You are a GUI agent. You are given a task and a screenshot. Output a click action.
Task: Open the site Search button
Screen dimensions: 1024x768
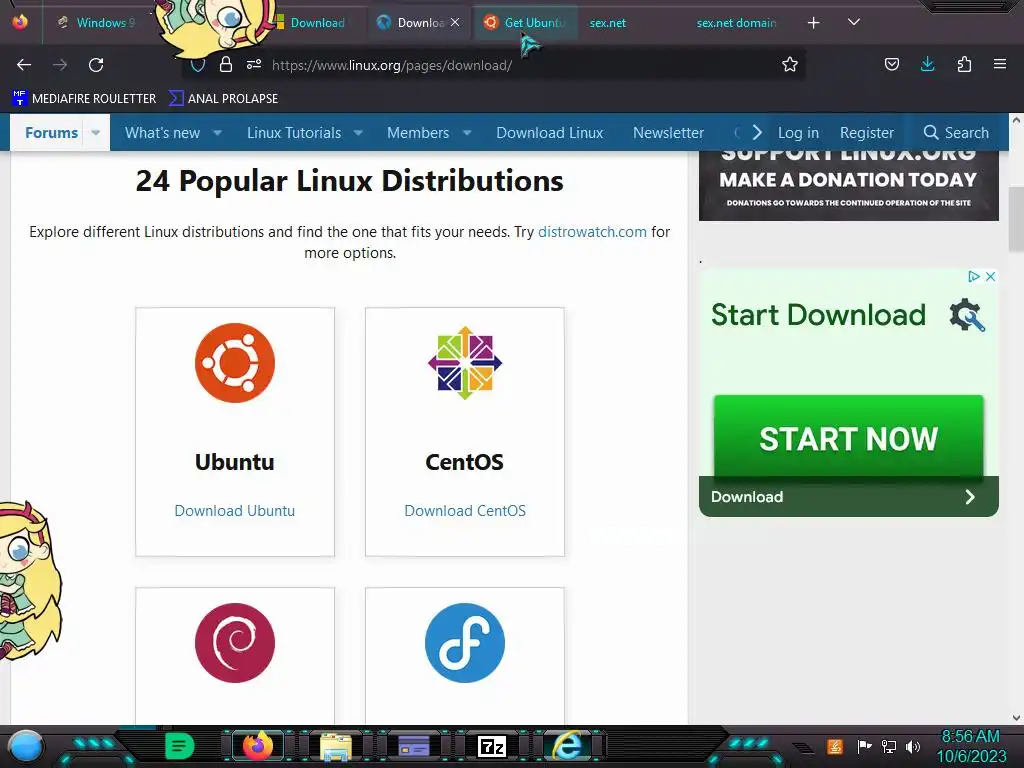(x=956, y=133)
